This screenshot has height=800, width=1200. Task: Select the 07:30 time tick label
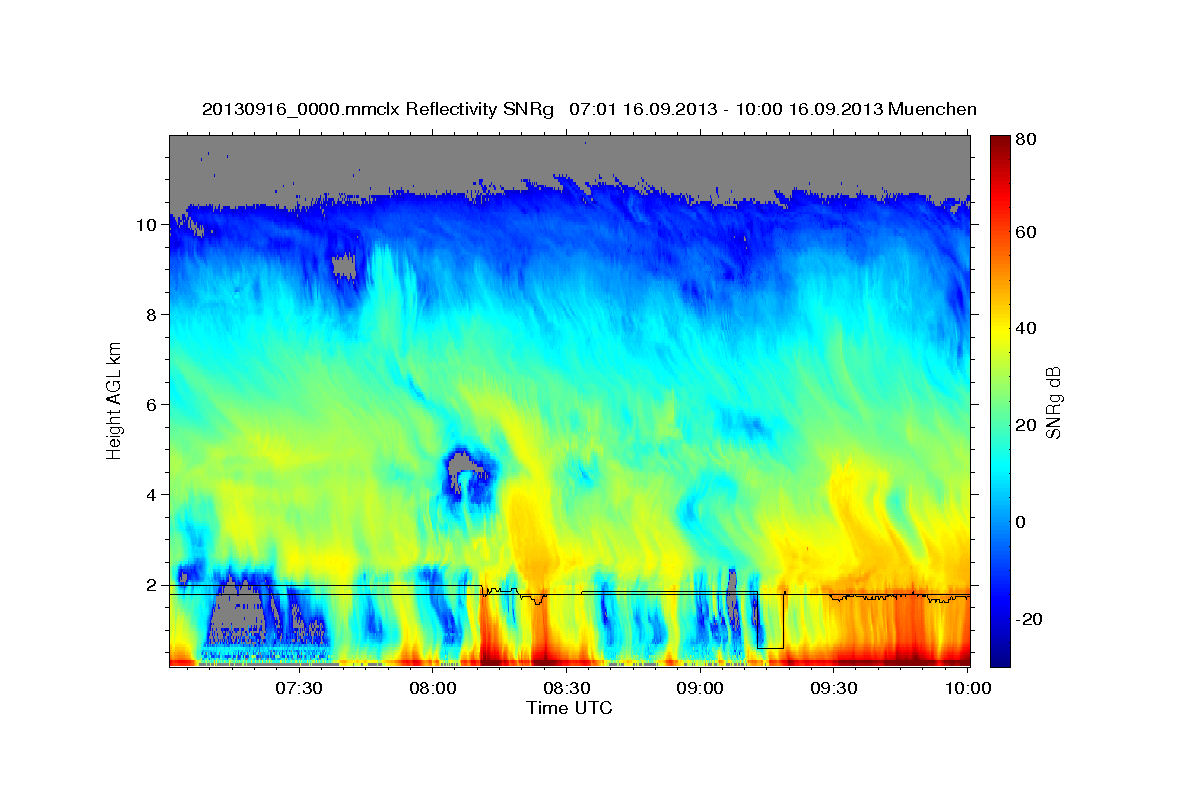click(x=299, y=688)
